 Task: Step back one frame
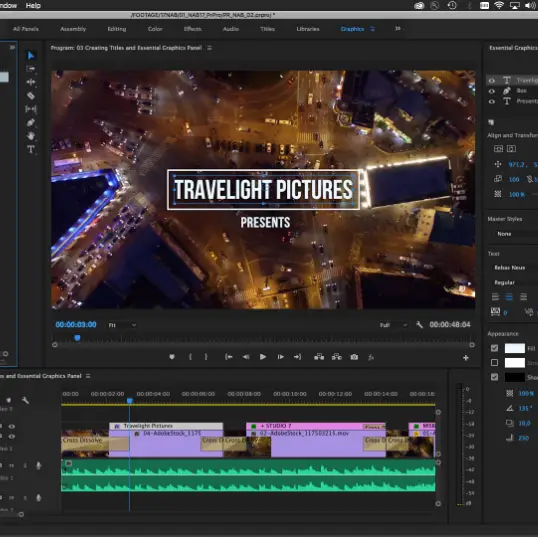(246, 357)
